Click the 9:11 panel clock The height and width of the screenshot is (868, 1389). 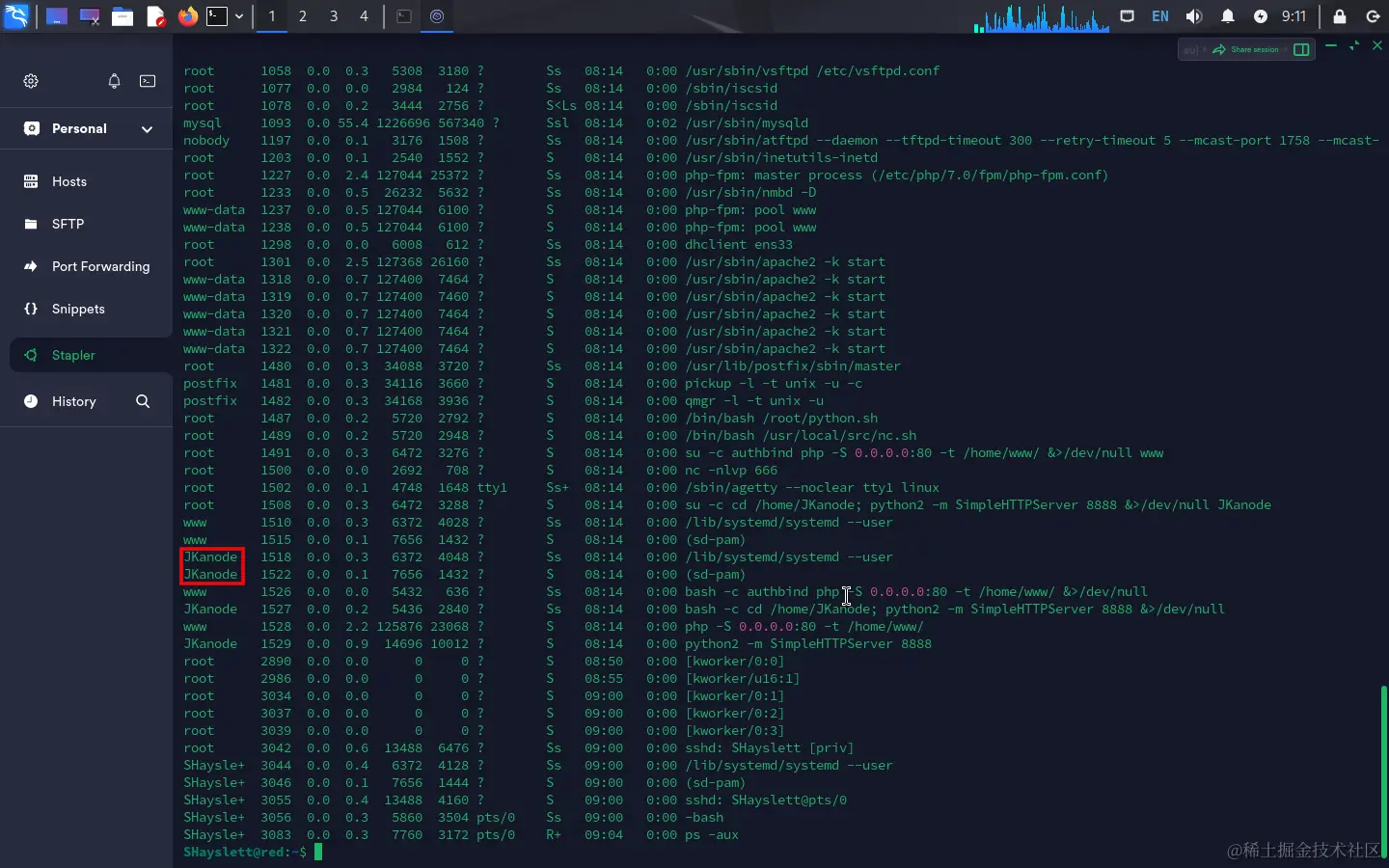pyautogui.click(x=1294, y=16)
